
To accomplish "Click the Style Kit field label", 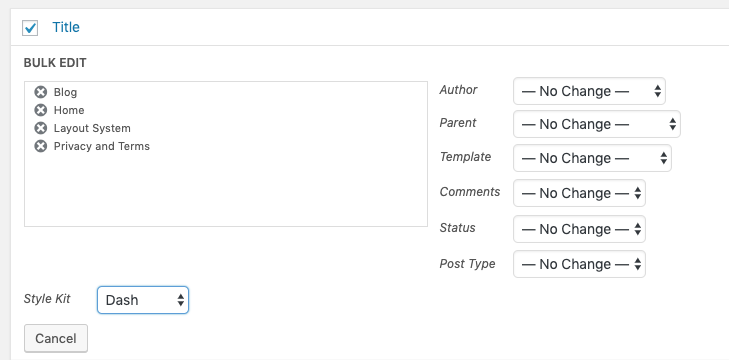I will (47, 299).
